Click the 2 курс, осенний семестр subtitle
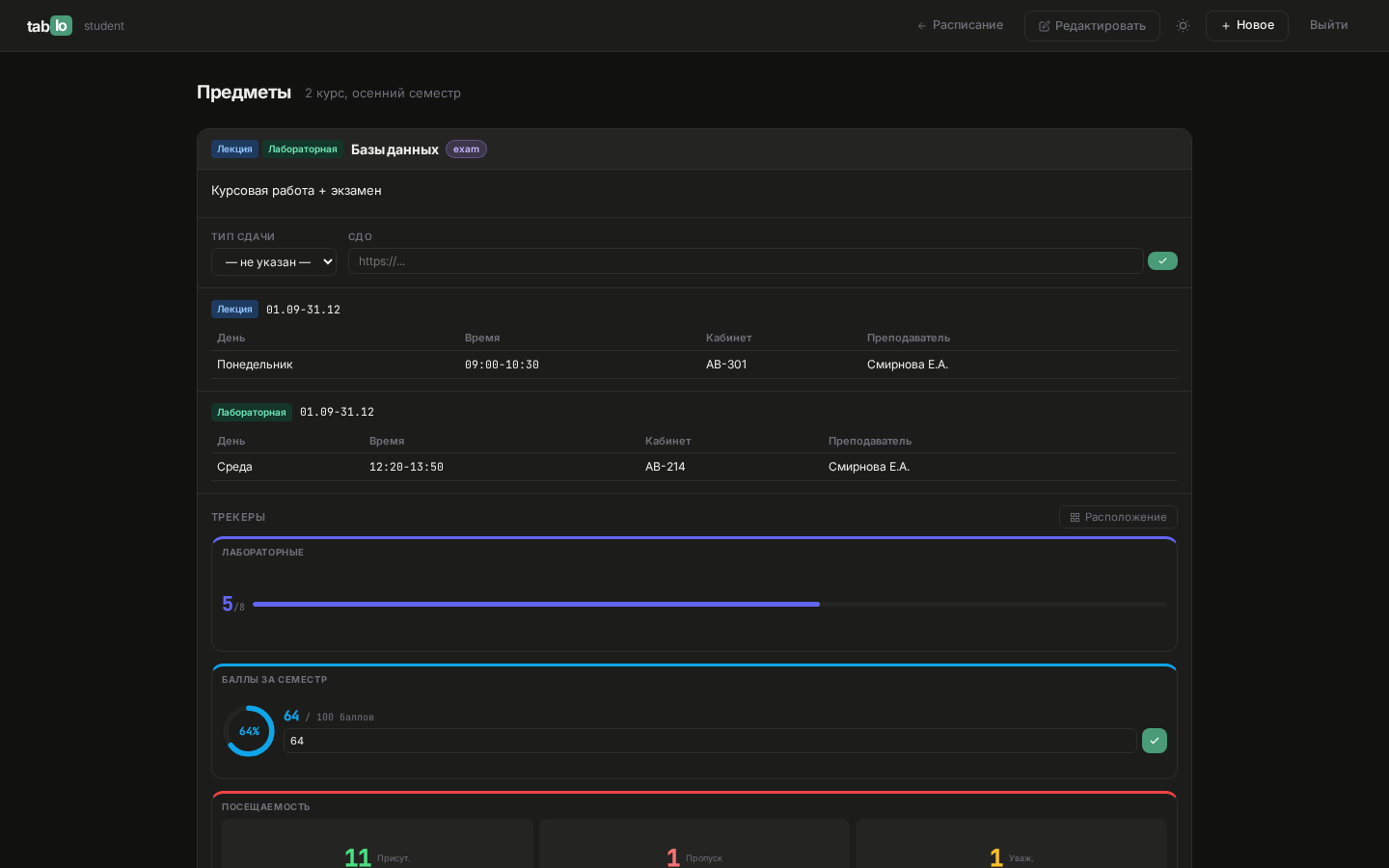1389x868 pixels. click(383, 94)
